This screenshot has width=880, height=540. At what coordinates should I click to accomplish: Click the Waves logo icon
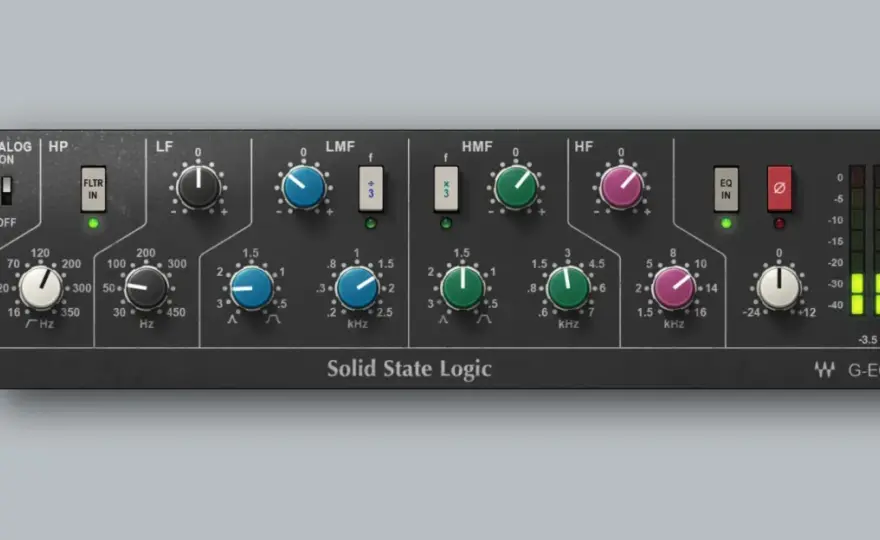[x=824, y=369]
